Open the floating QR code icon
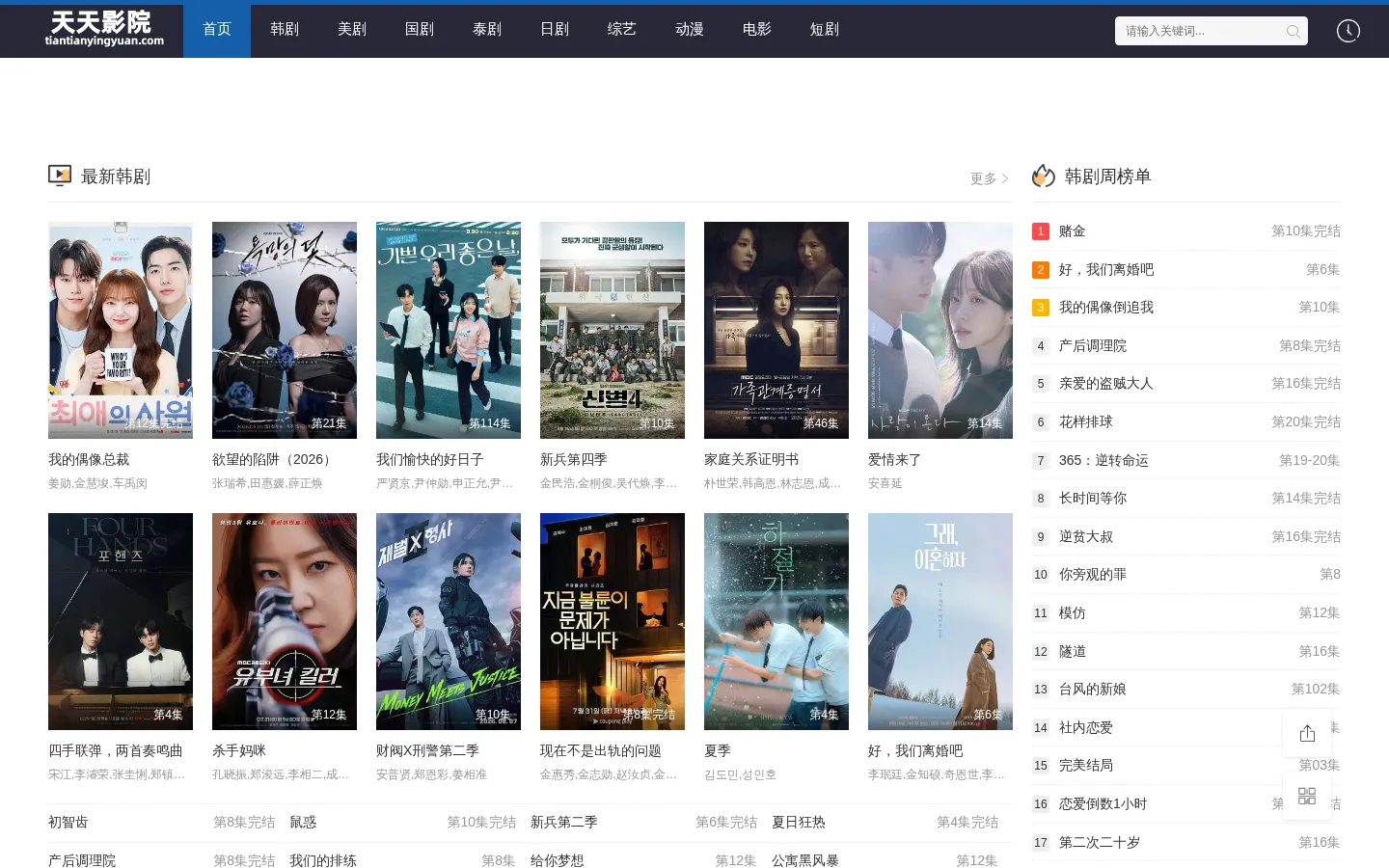 coord(1307,796)
